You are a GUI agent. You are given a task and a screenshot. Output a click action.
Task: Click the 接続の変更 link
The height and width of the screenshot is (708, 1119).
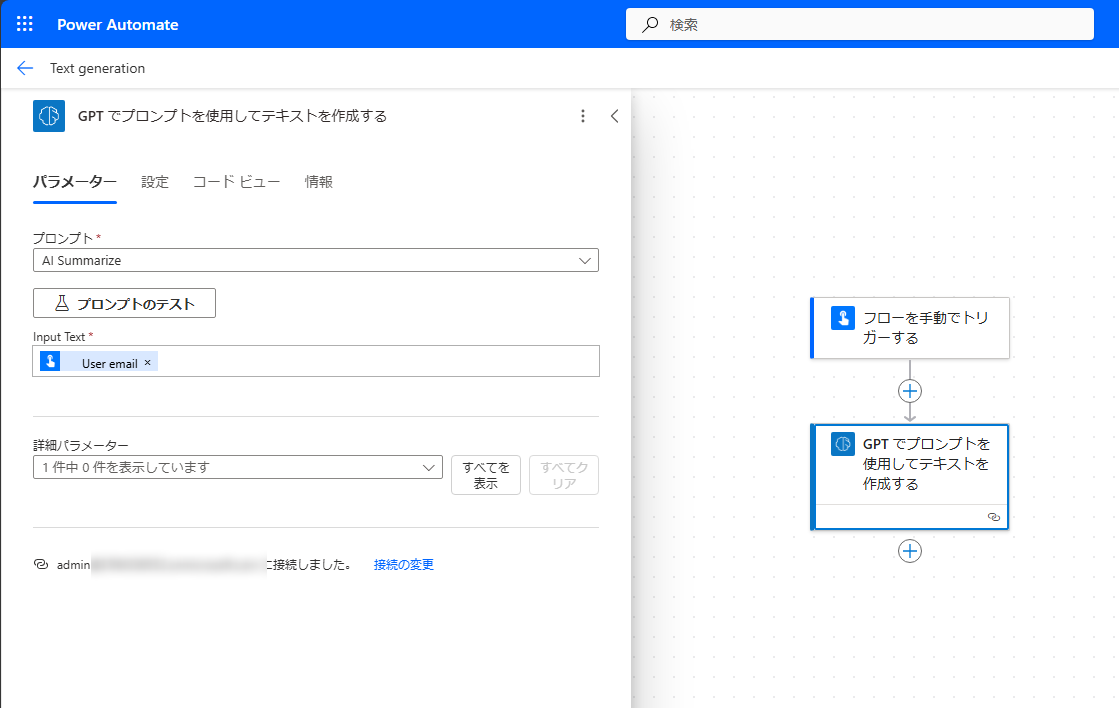pos(404,565)
